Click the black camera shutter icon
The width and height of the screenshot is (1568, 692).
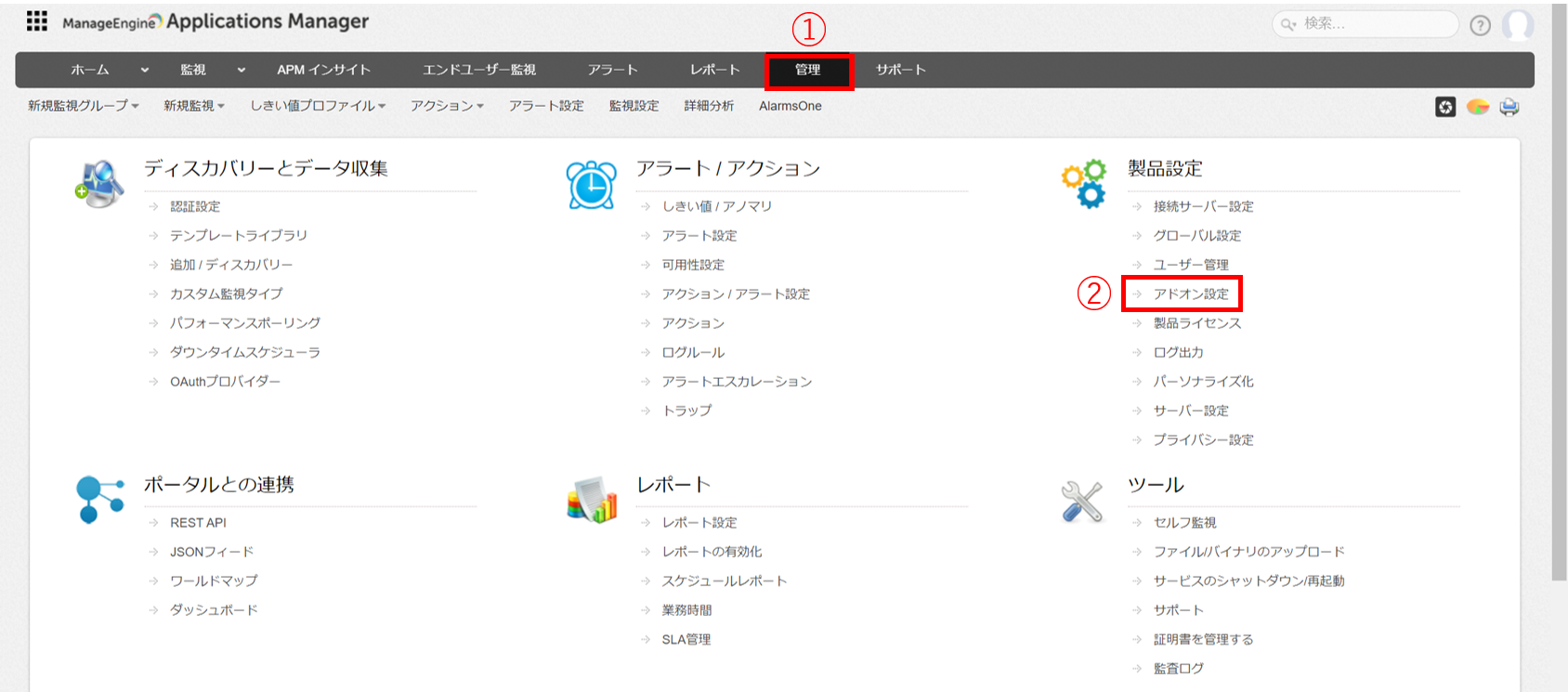tap(1445, 107)
